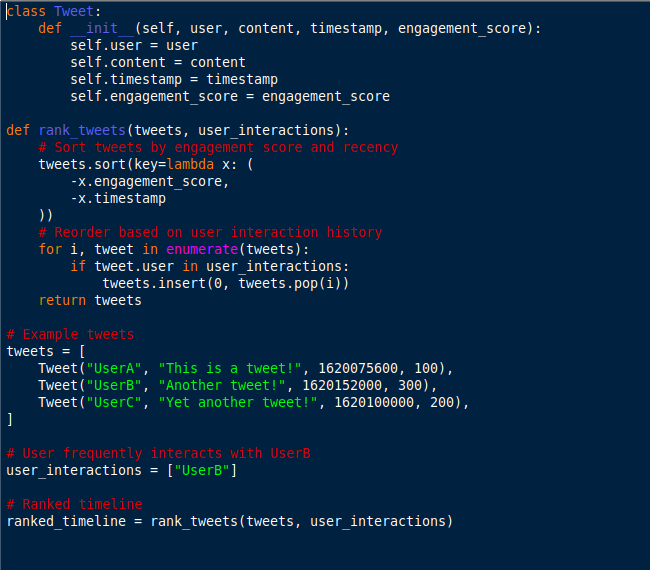Click tweets.insert(0, tweets.pop(i)) line

pyautogui.click(x=226, y=284)
